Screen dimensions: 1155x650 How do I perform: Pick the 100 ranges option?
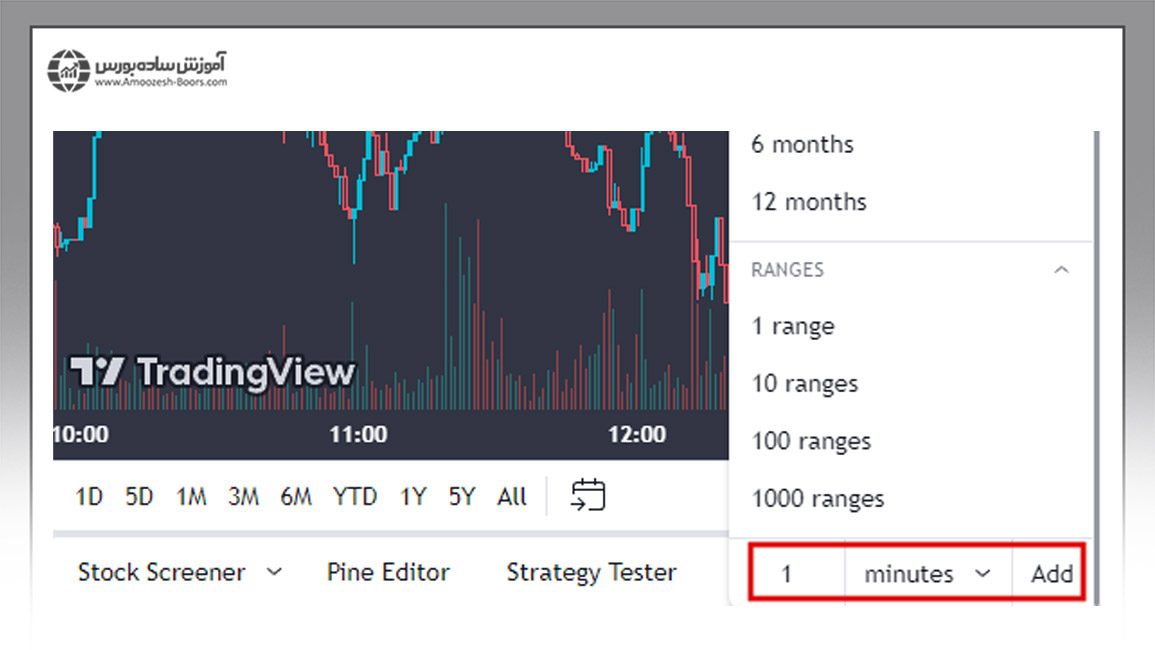[811, 441]
